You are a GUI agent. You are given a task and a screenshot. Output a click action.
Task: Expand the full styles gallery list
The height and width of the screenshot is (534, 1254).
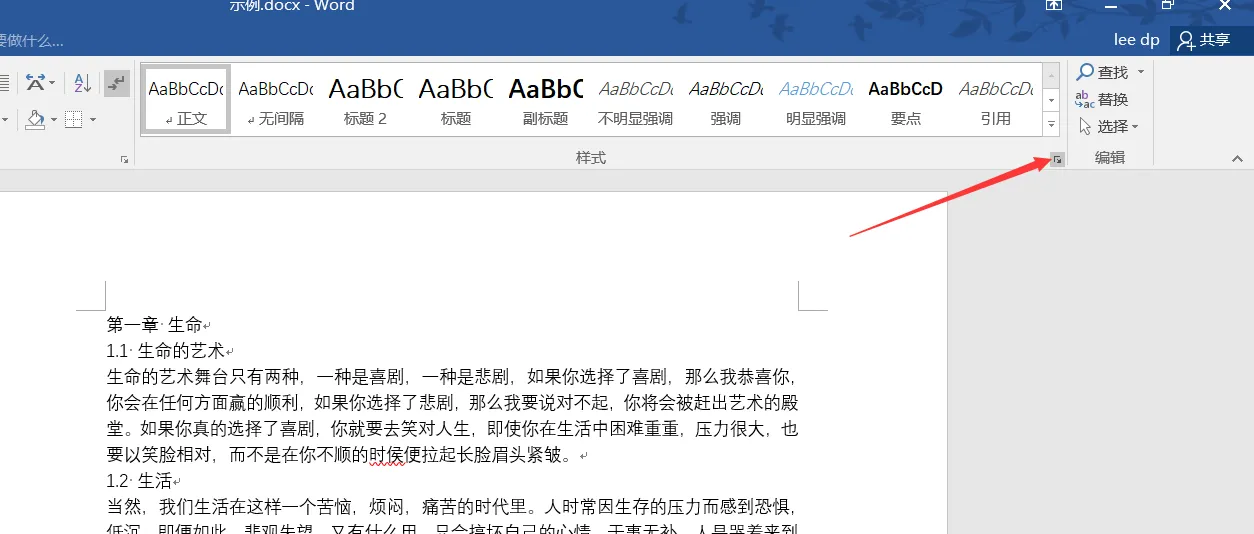tap(1051, 124)
